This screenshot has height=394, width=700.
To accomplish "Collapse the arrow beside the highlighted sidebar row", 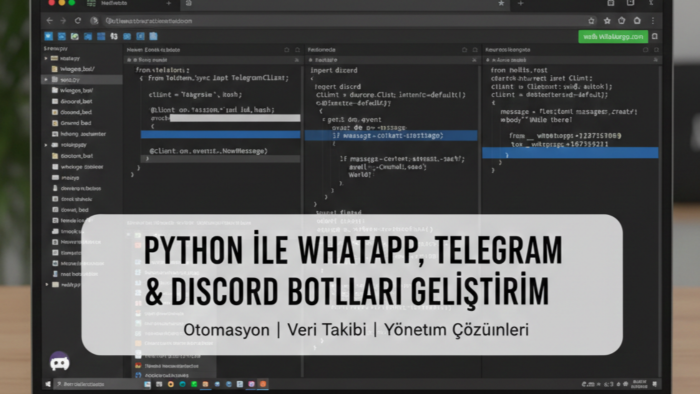I will click(x=46, y=79).
